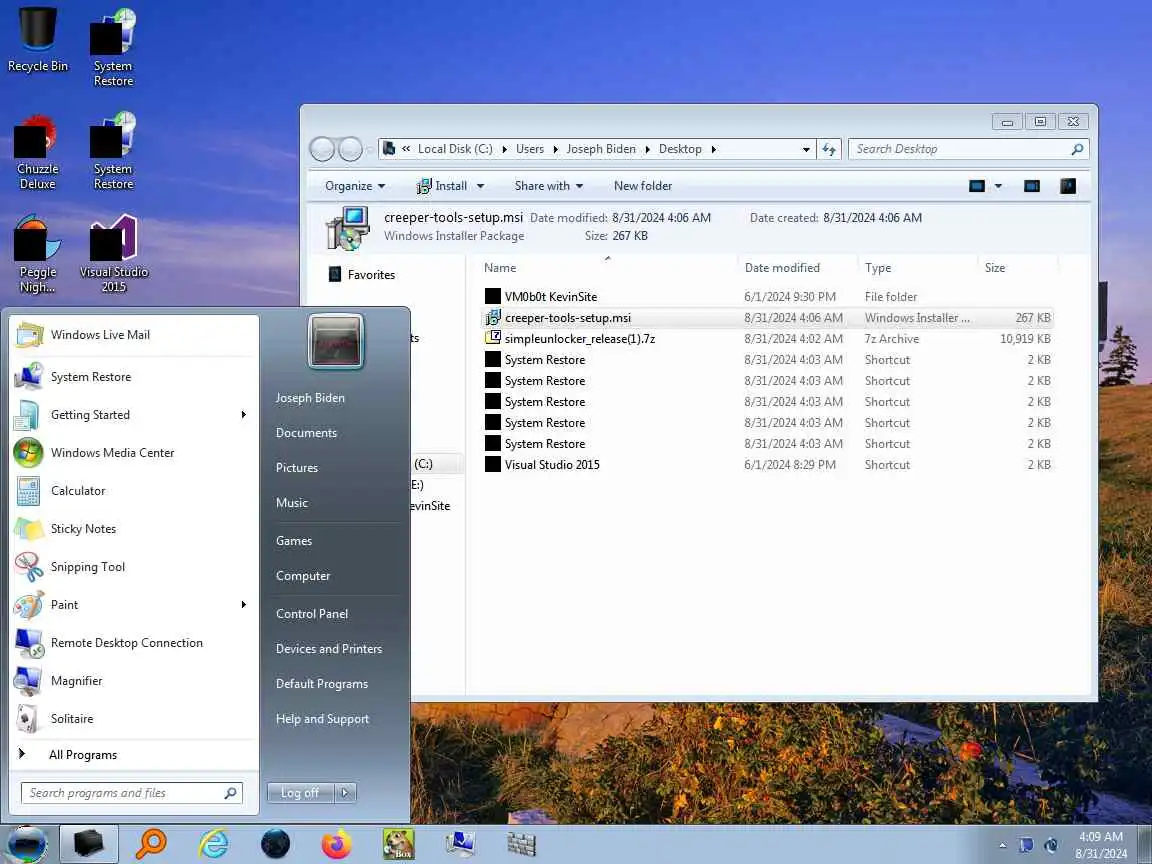This screenshot has height=864, width=1152.
Task: Open Chuzzle Deluxe desktop shortcut
Action: [37, 153]
